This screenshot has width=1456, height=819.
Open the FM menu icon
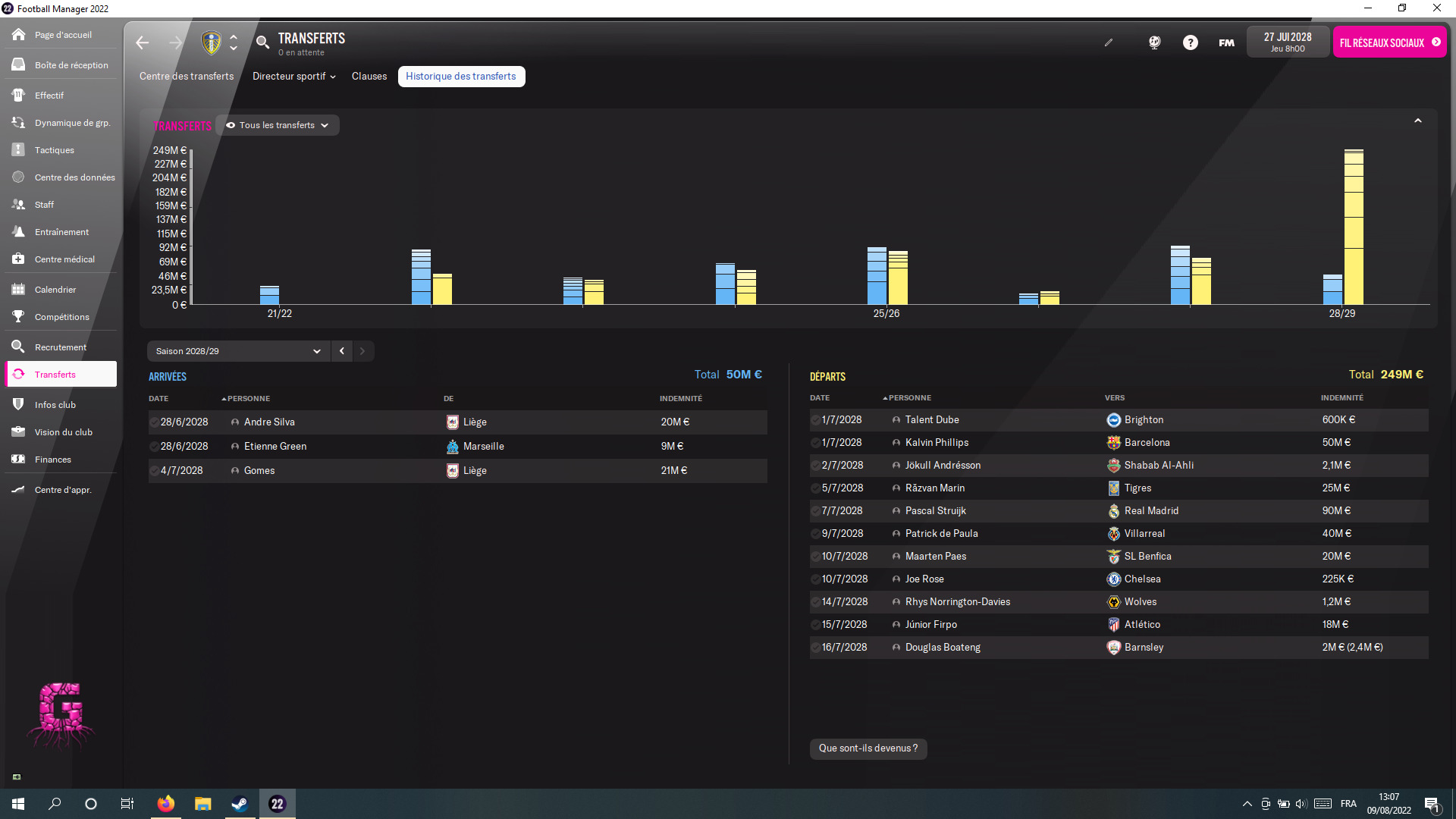[x=1226, y=42]
